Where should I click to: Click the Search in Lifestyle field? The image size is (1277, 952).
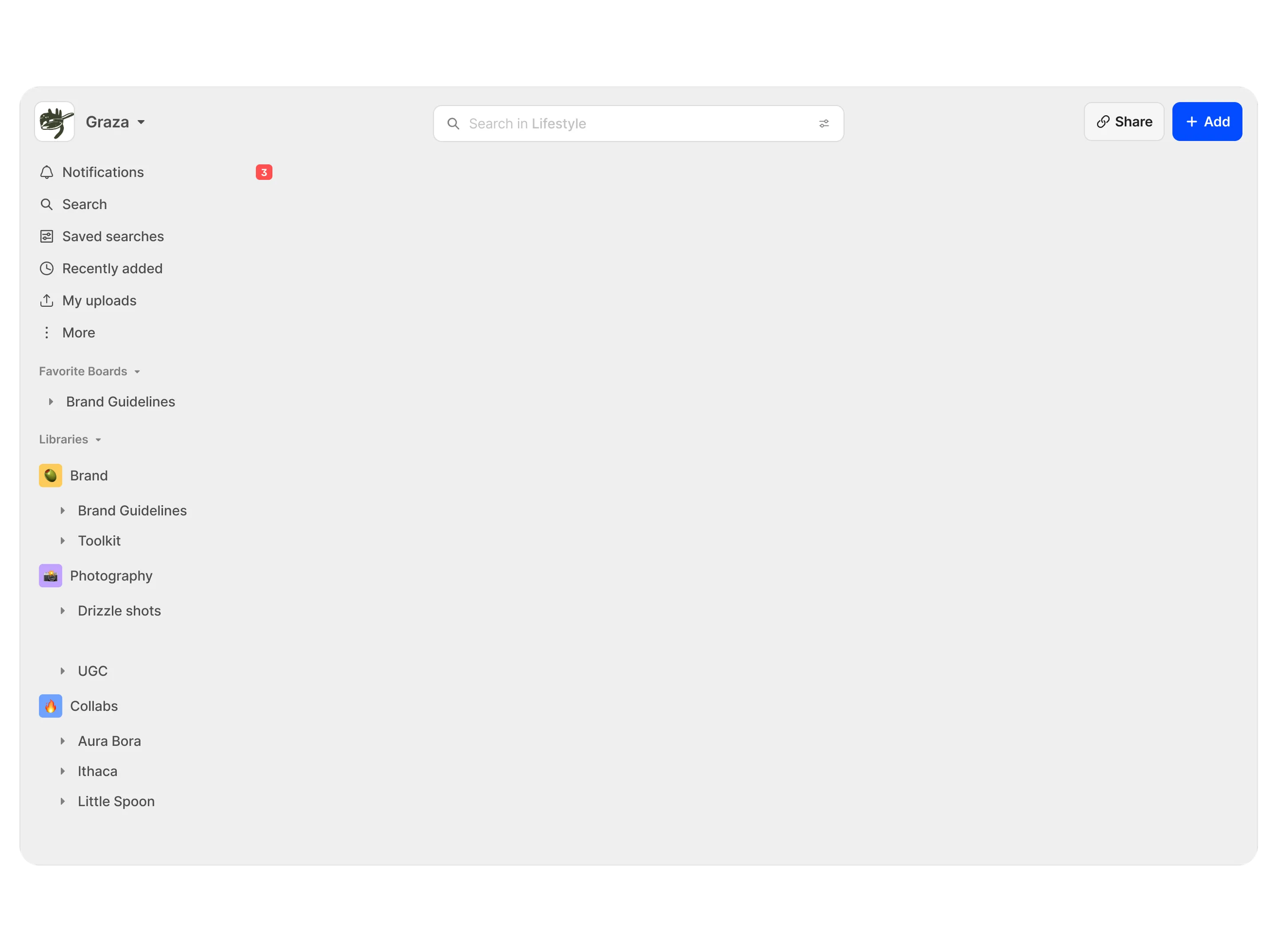638,123
